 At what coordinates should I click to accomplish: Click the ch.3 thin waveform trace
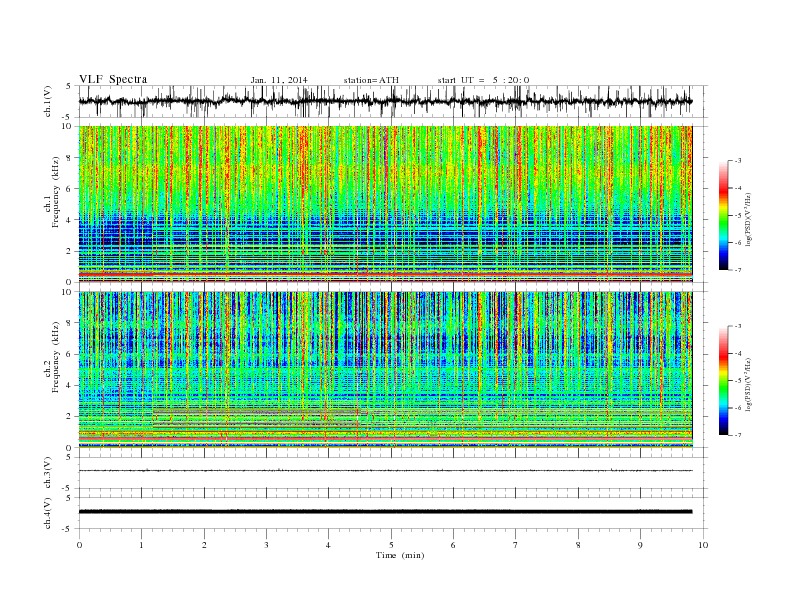click(x=385, y=471)
